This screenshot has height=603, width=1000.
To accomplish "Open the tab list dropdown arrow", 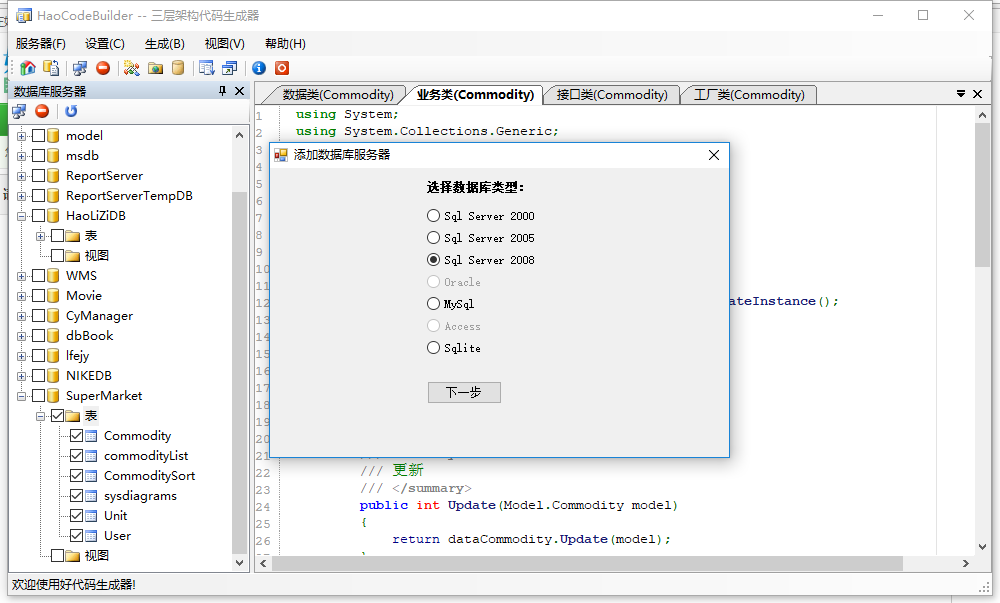I will click(x=960, y=94).
